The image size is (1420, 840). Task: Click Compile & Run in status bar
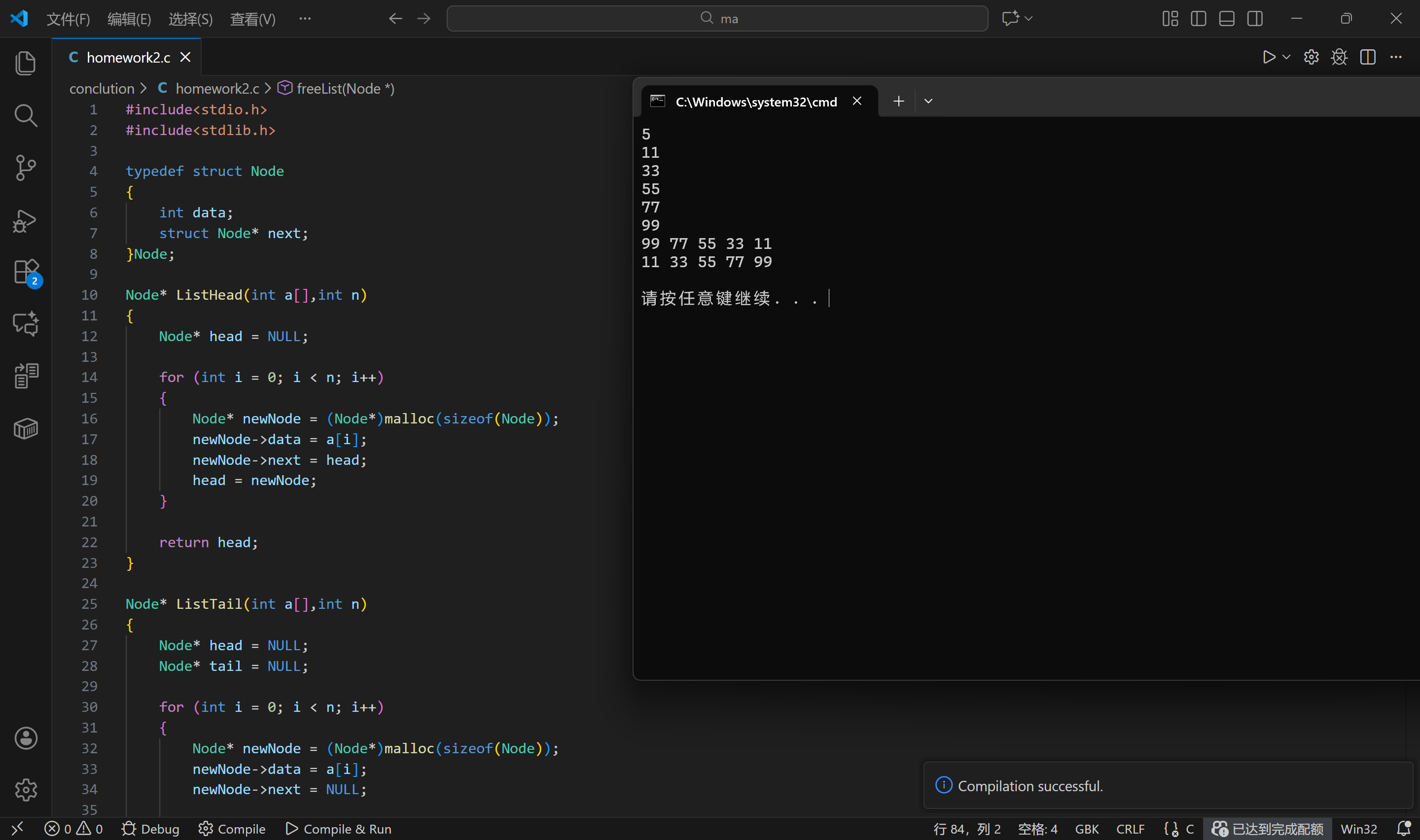tap(338, 829)
